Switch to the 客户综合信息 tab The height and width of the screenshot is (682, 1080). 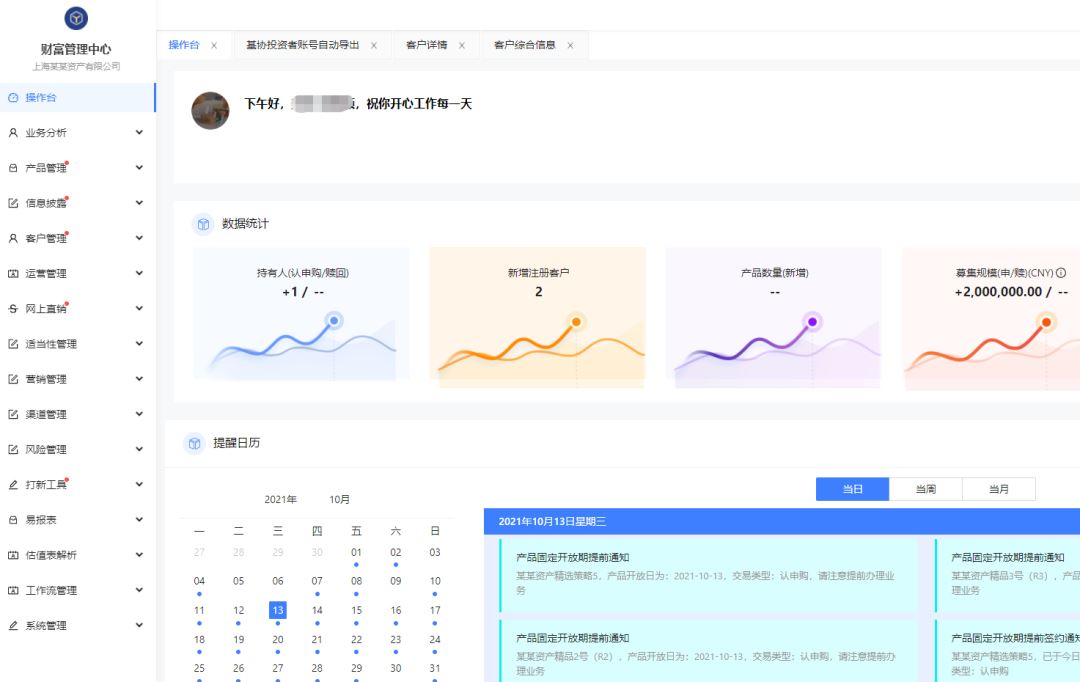[524, 46]
